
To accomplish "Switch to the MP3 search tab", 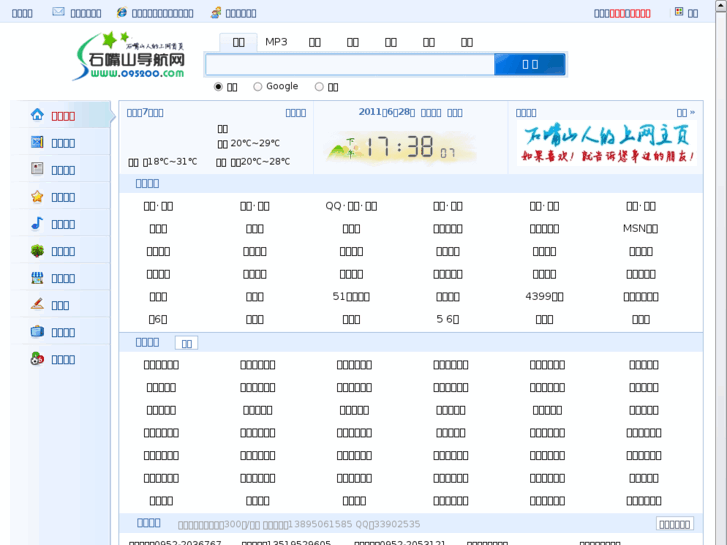I will 276,42.
